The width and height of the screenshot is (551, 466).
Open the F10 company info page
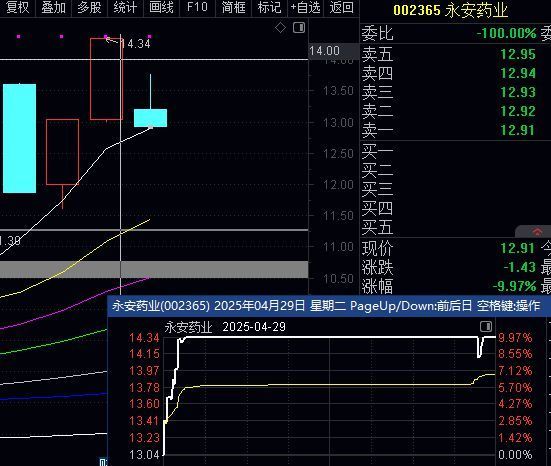(x=197, y=7)
